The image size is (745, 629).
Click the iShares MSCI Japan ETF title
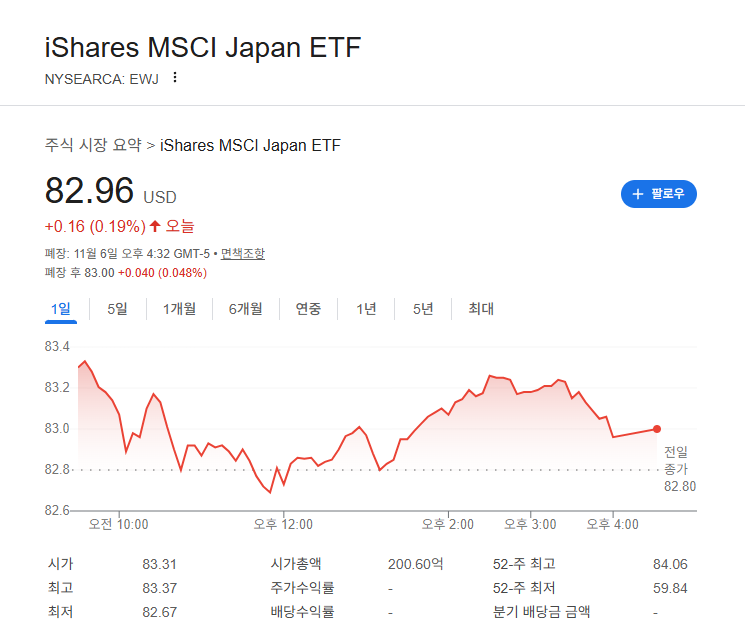point(203,48)
